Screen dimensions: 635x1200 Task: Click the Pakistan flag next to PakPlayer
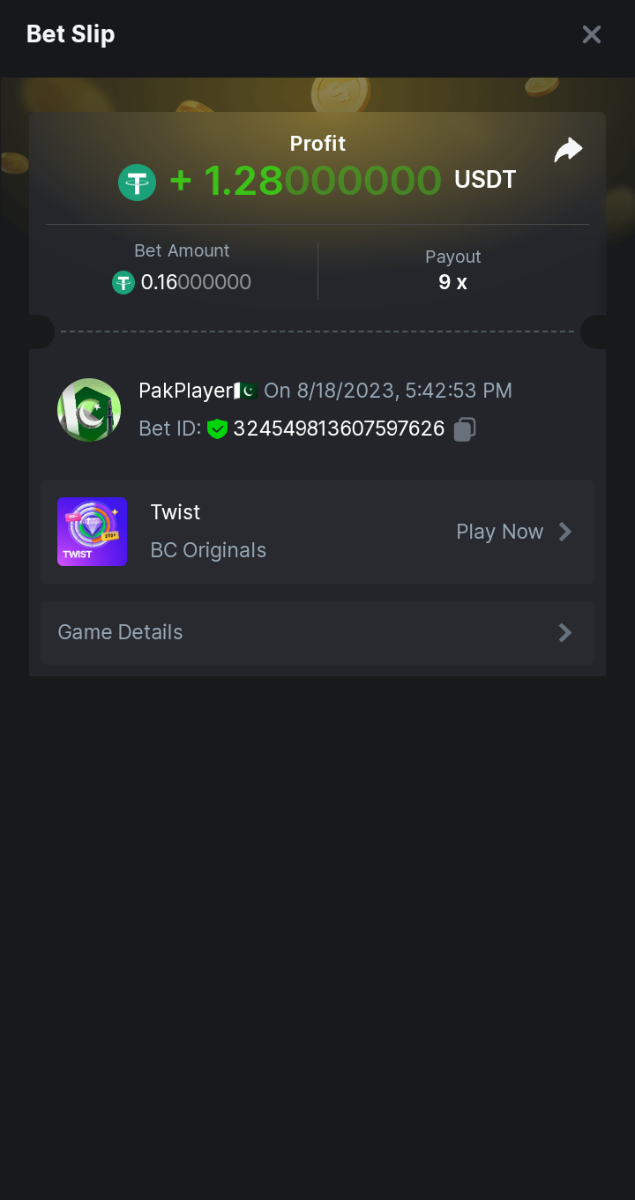[x=246, y=391]
